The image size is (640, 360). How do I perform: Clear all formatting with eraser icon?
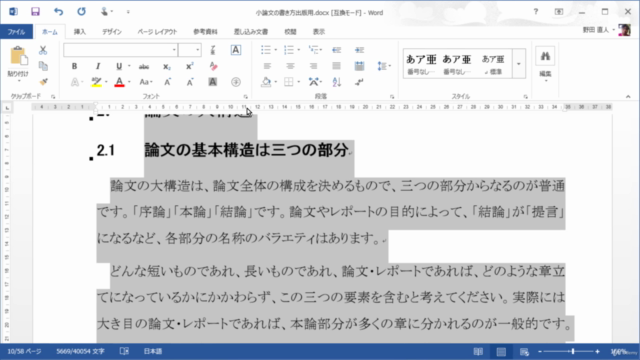213,66
